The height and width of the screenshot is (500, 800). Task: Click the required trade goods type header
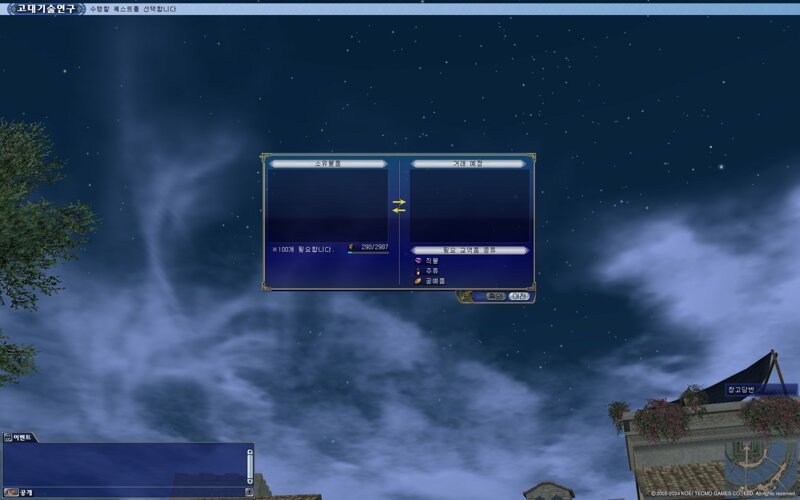[469, 251]
